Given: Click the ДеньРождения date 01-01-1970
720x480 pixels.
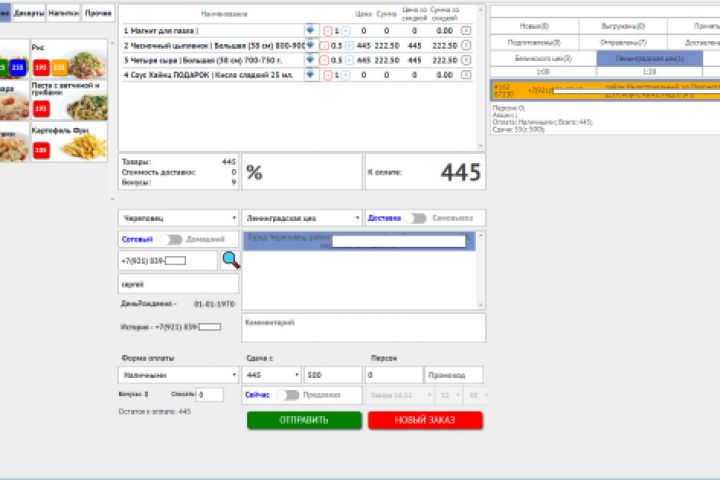Looking at the screenshot, I should click(214, 304).
